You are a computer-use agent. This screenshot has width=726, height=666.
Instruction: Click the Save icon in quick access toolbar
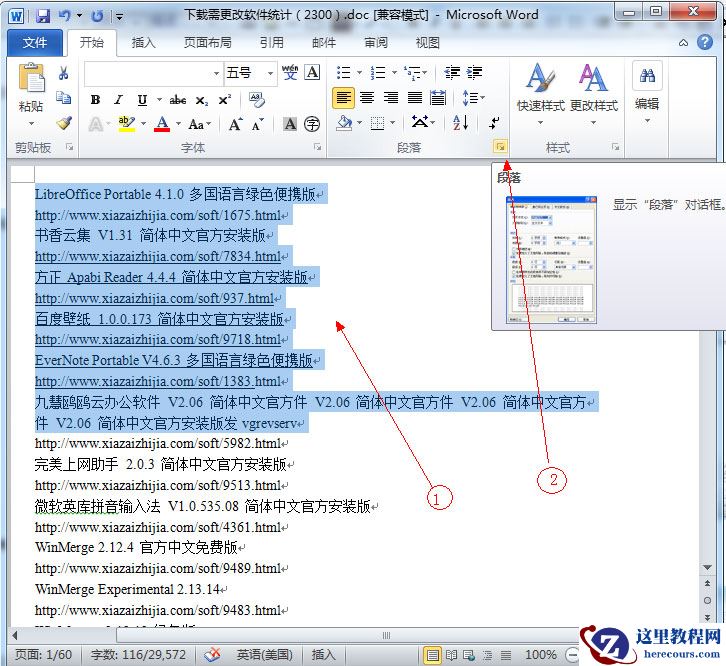pyautogui.click(x=43, y=17)
